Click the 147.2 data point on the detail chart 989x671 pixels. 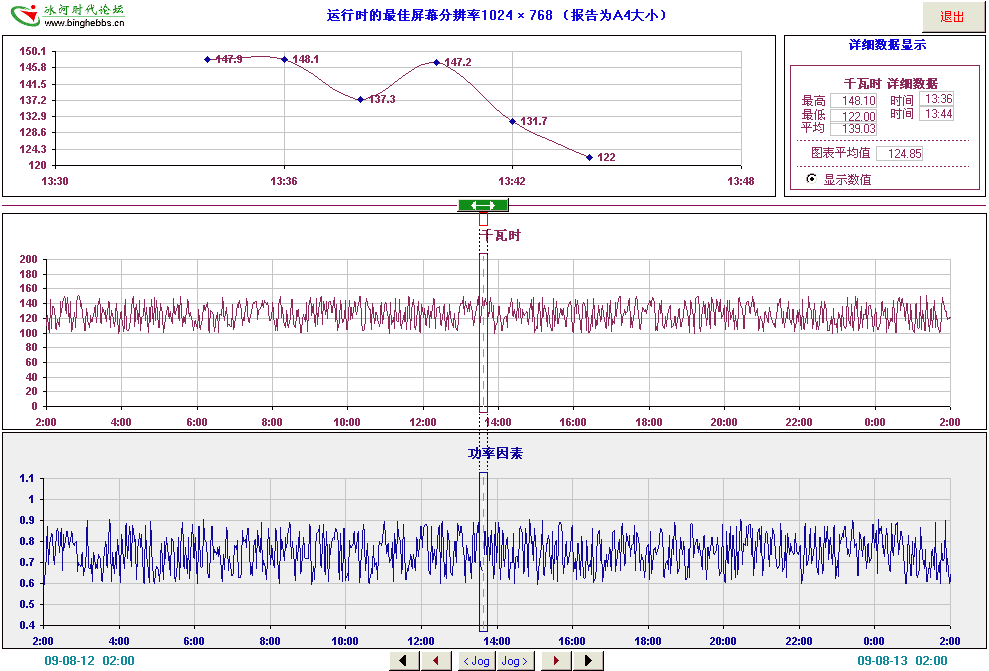tap(436, 62)
